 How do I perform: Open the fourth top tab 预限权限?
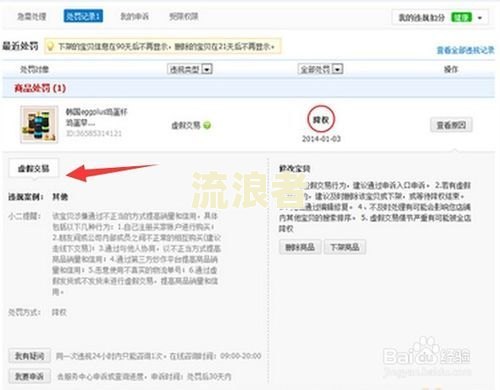pyautogui.click(x=184, y=16)
